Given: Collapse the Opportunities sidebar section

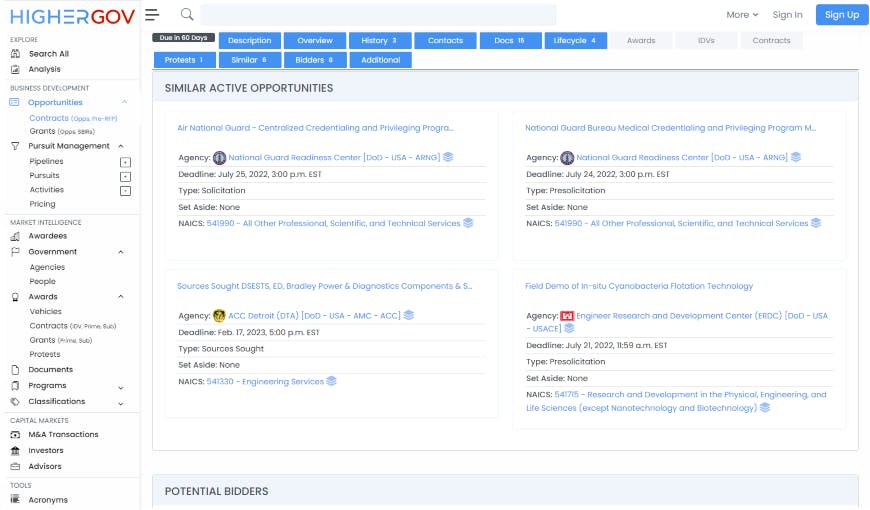Looking at the screenshot, I should click(x=124, y=102).
